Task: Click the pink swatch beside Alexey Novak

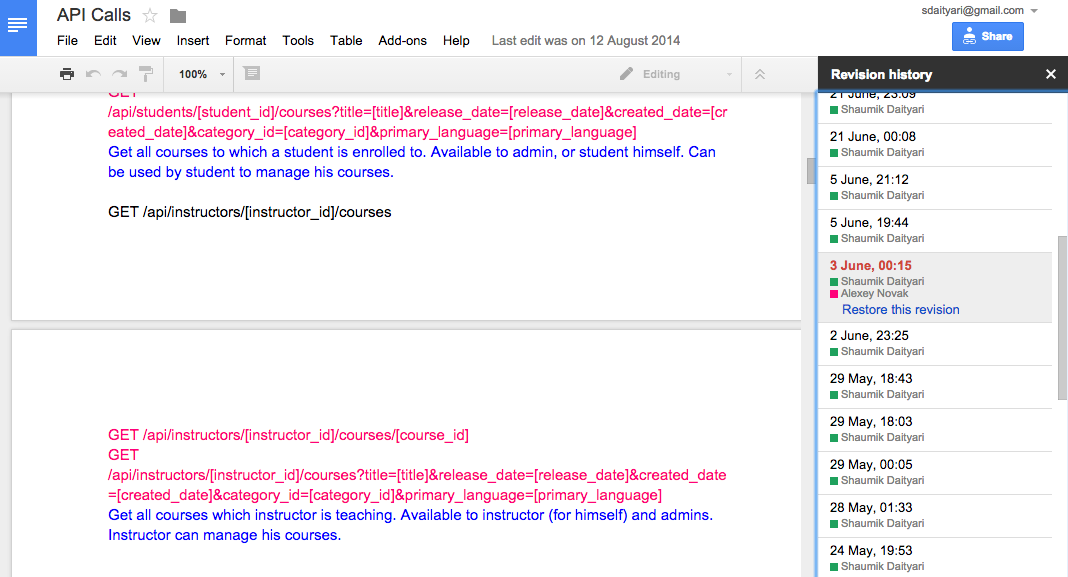Action: [834, 294]
